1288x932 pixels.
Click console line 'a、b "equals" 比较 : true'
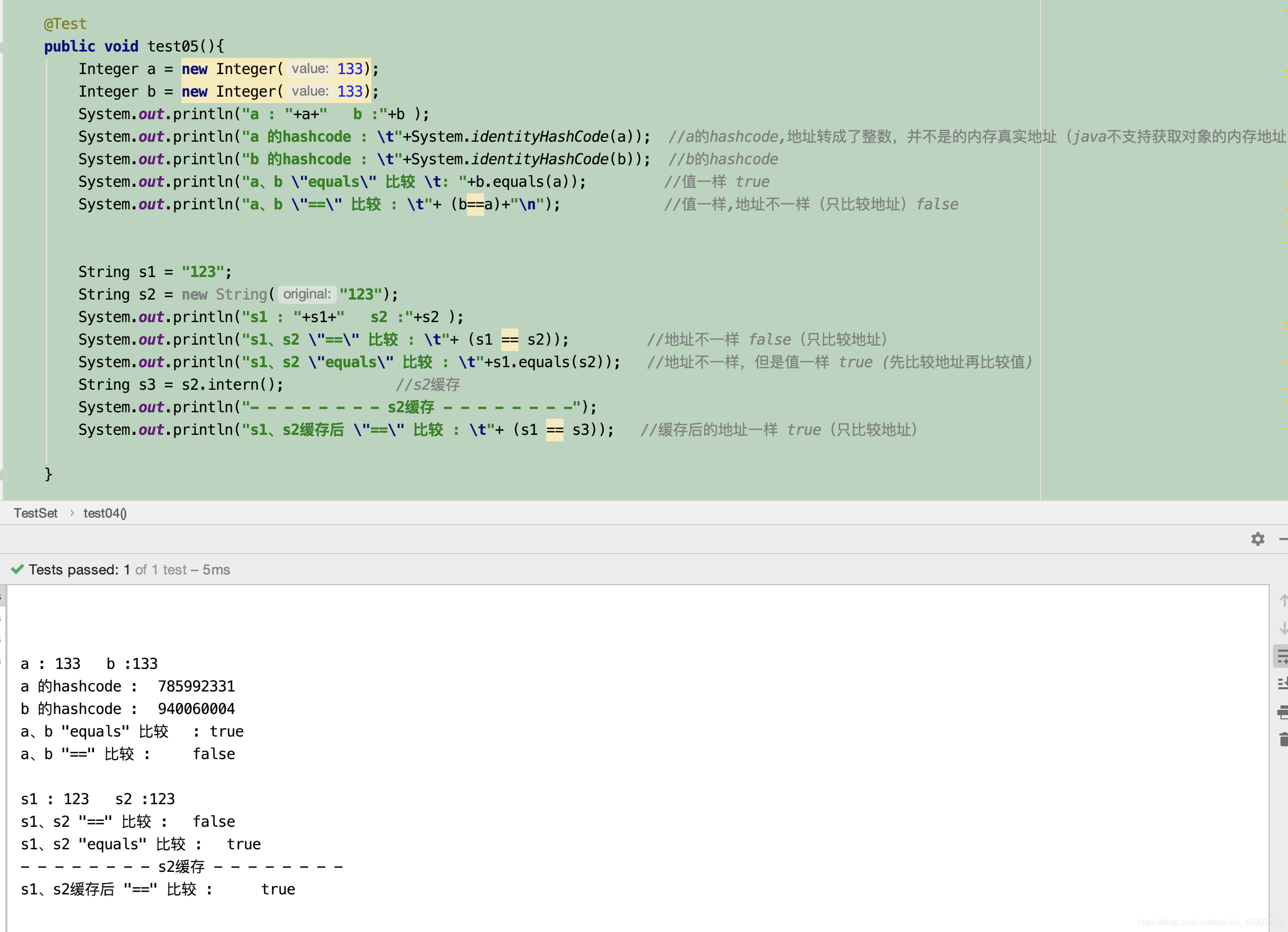132,732
